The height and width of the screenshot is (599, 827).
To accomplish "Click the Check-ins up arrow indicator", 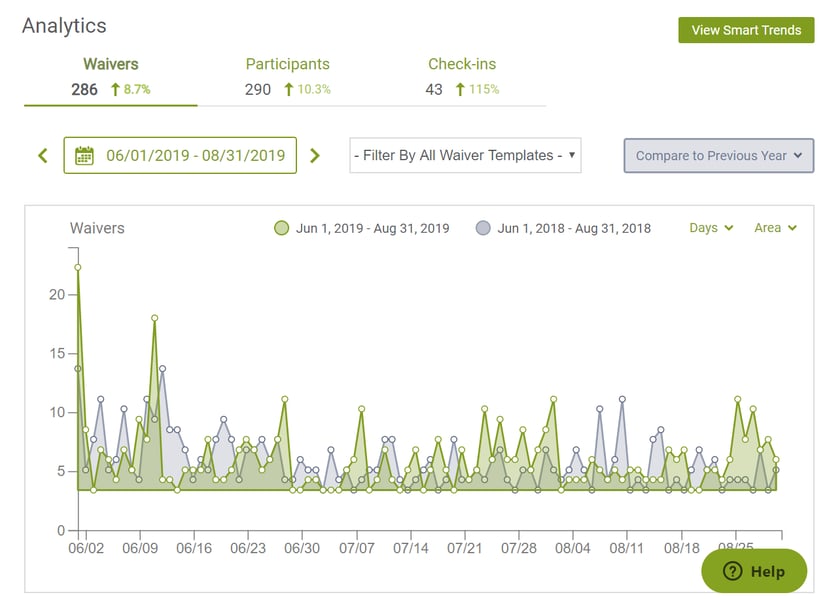I will coord(460,90).
